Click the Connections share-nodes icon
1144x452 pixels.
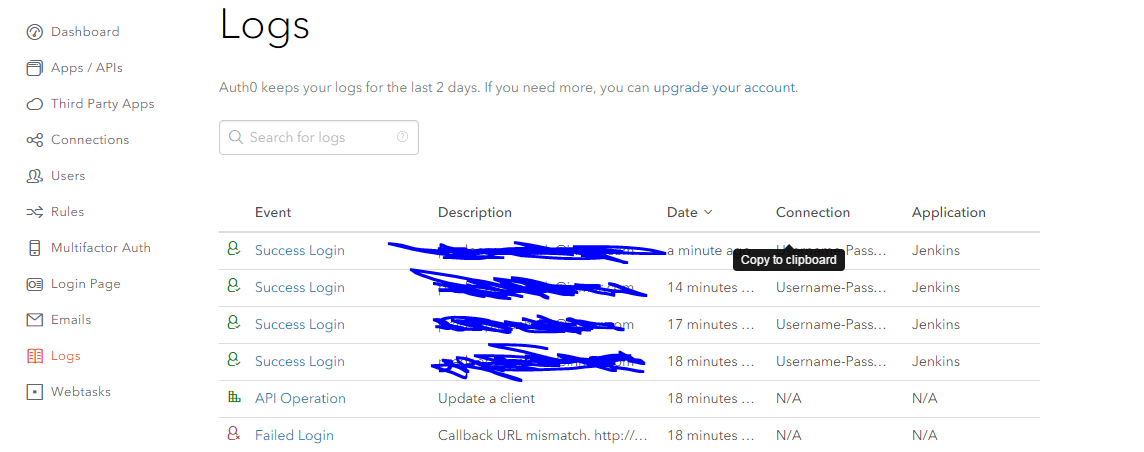tap(34, 140)
